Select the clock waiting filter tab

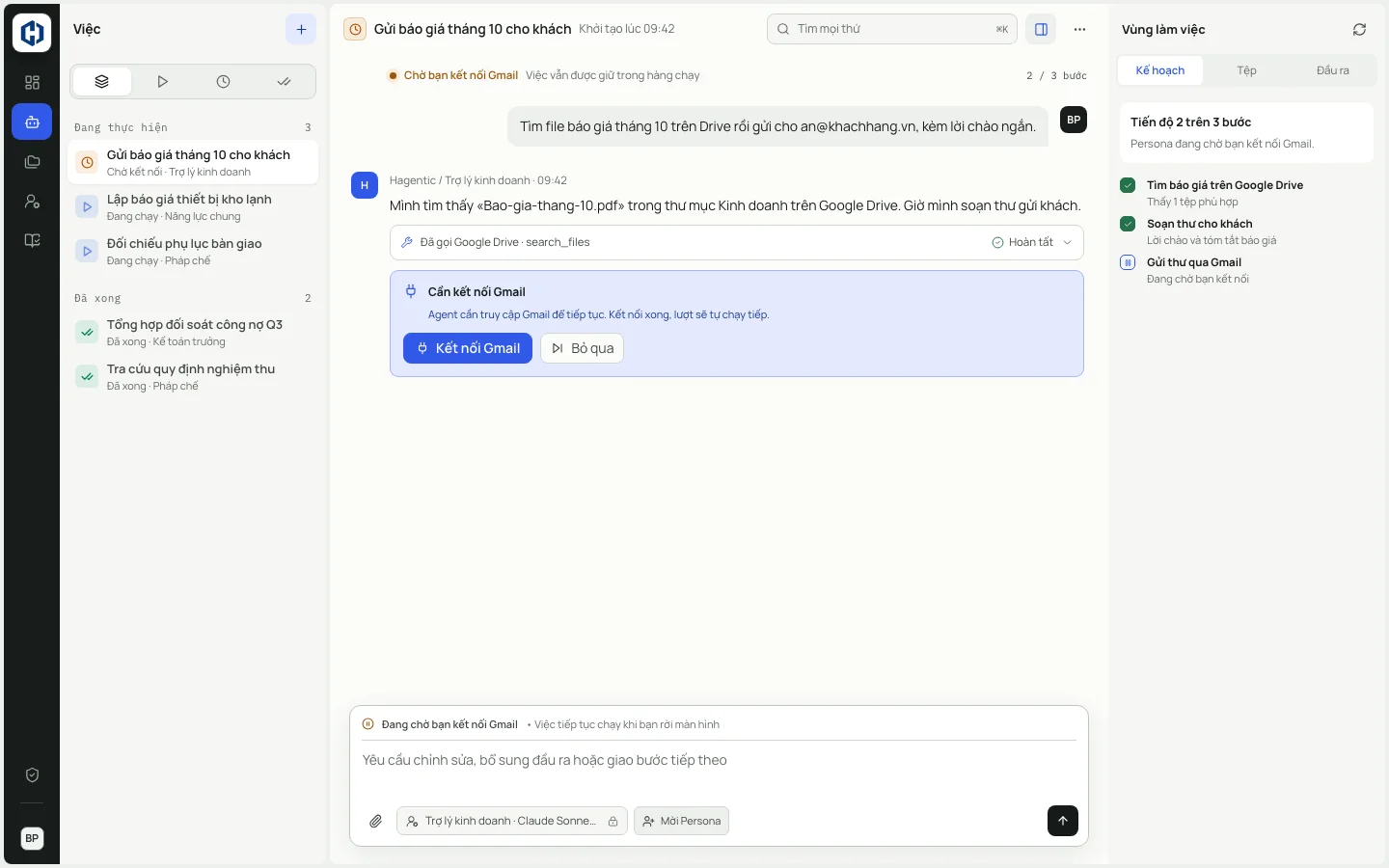pyautogui.click(x=224, y=82)
